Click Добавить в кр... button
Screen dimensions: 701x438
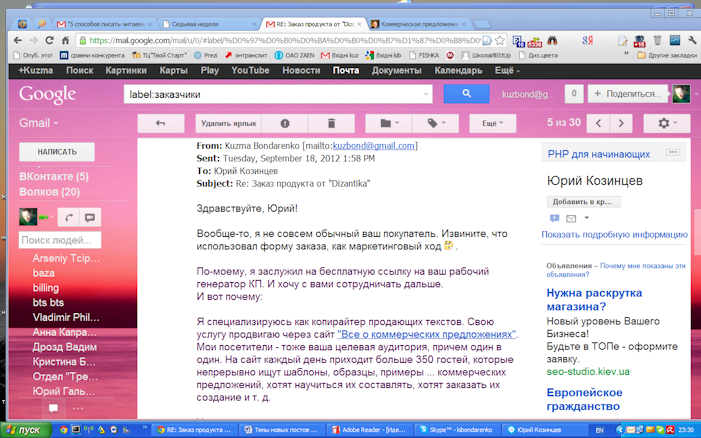tap(583, 202)
